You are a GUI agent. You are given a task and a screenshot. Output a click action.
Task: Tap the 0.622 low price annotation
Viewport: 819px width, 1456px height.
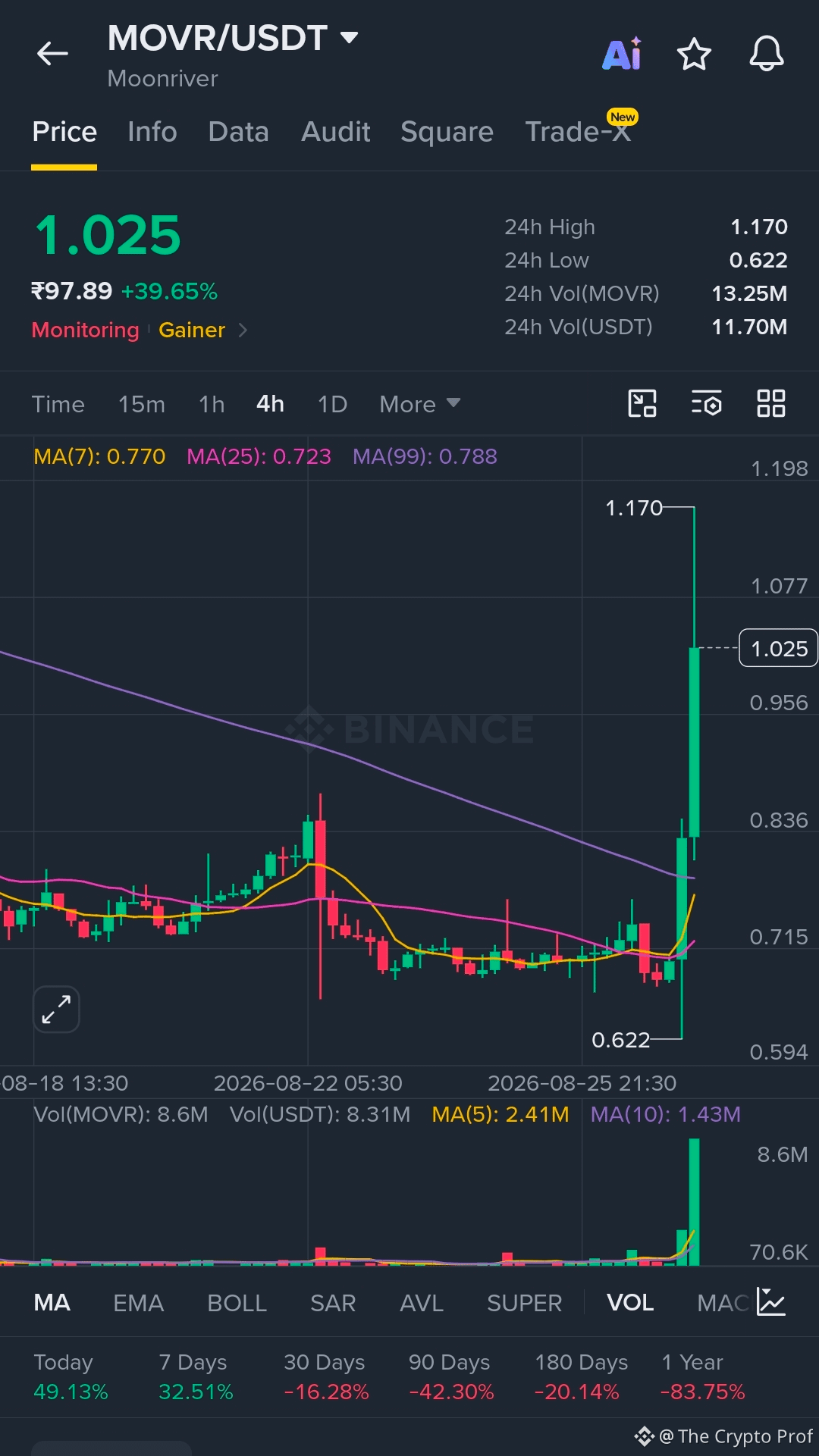(621, 1040)
